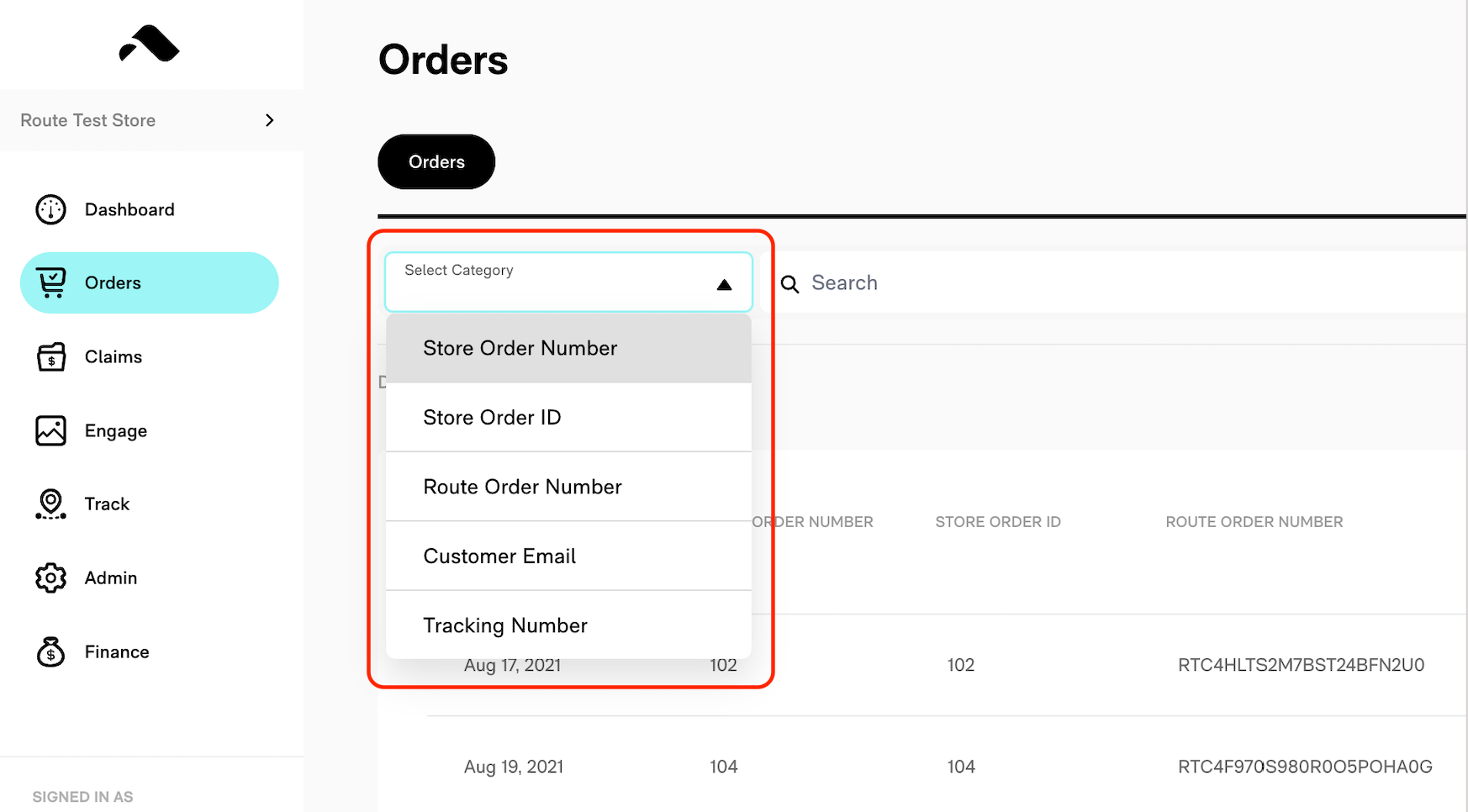Click the Orders shopping cart icon

point(51,282)
